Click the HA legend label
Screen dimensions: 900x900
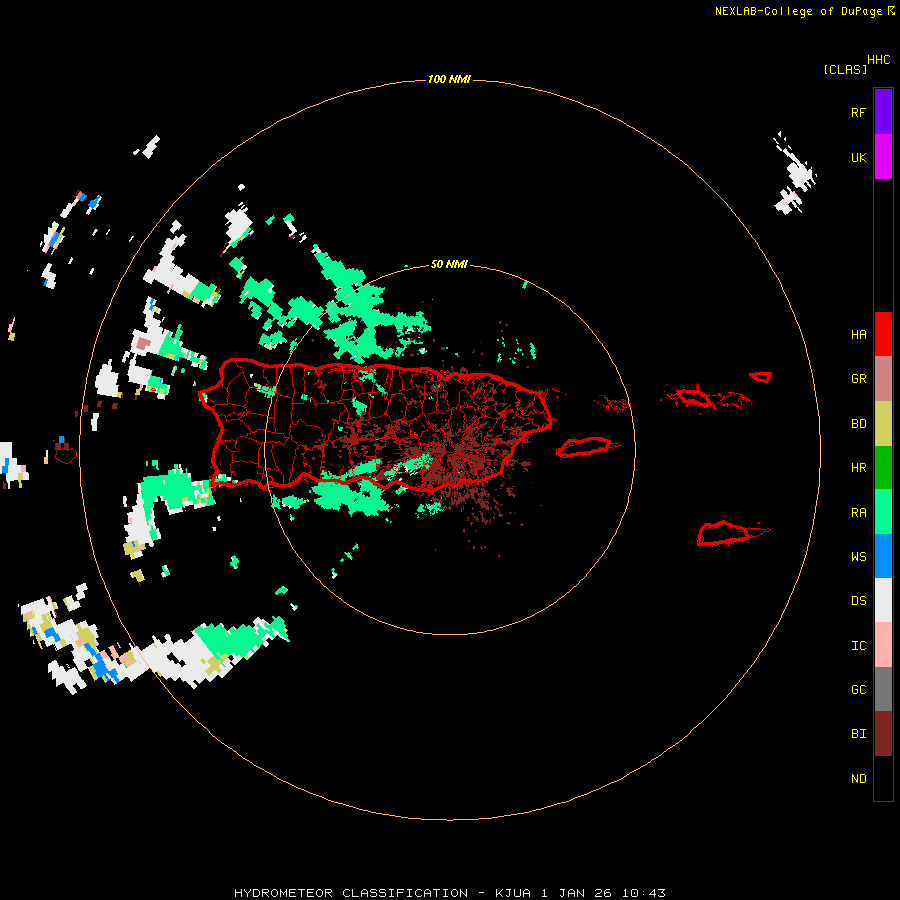(x=858, y=334)
